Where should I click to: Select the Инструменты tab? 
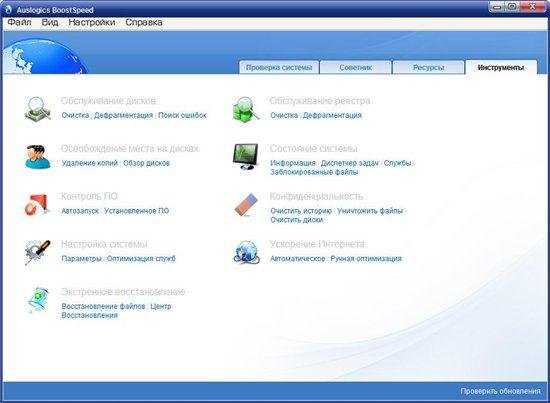(x=501, y=67)
